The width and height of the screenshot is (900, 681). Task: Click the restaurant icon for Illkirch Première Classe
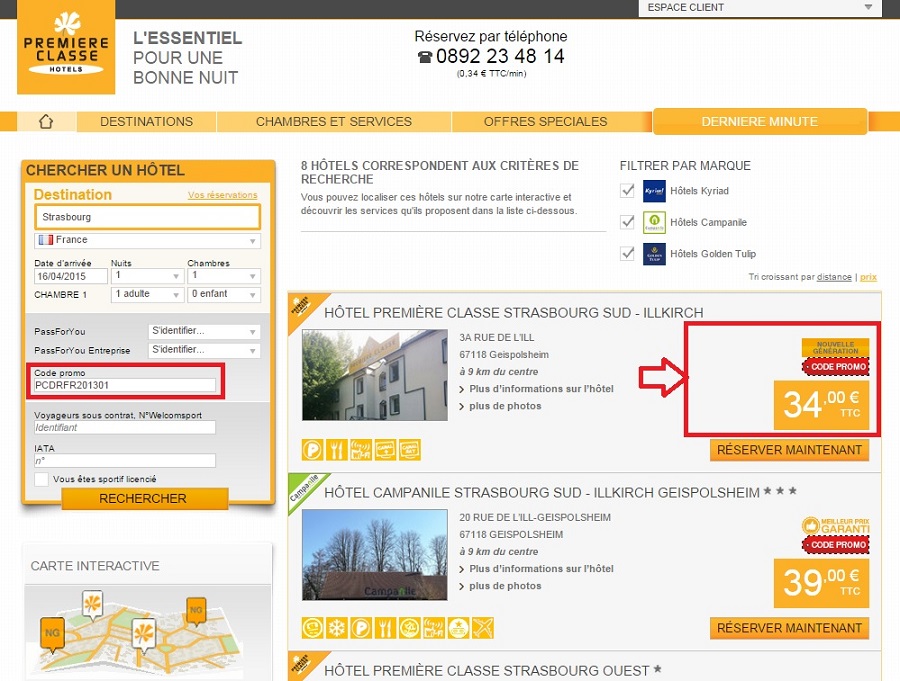pos(336,450)
